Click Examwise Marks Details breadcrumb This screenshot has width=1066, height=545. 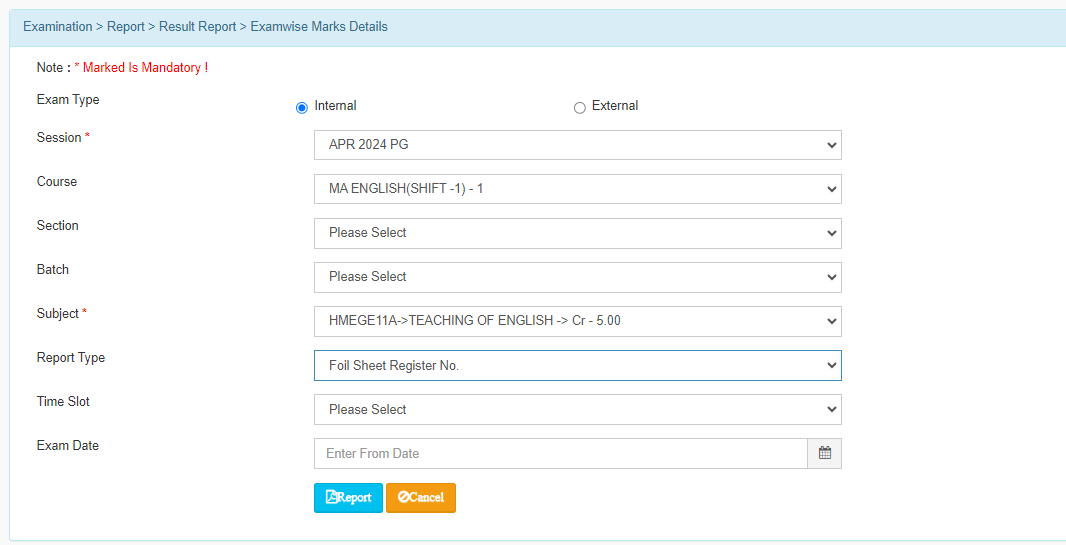[x=319, y=27]
